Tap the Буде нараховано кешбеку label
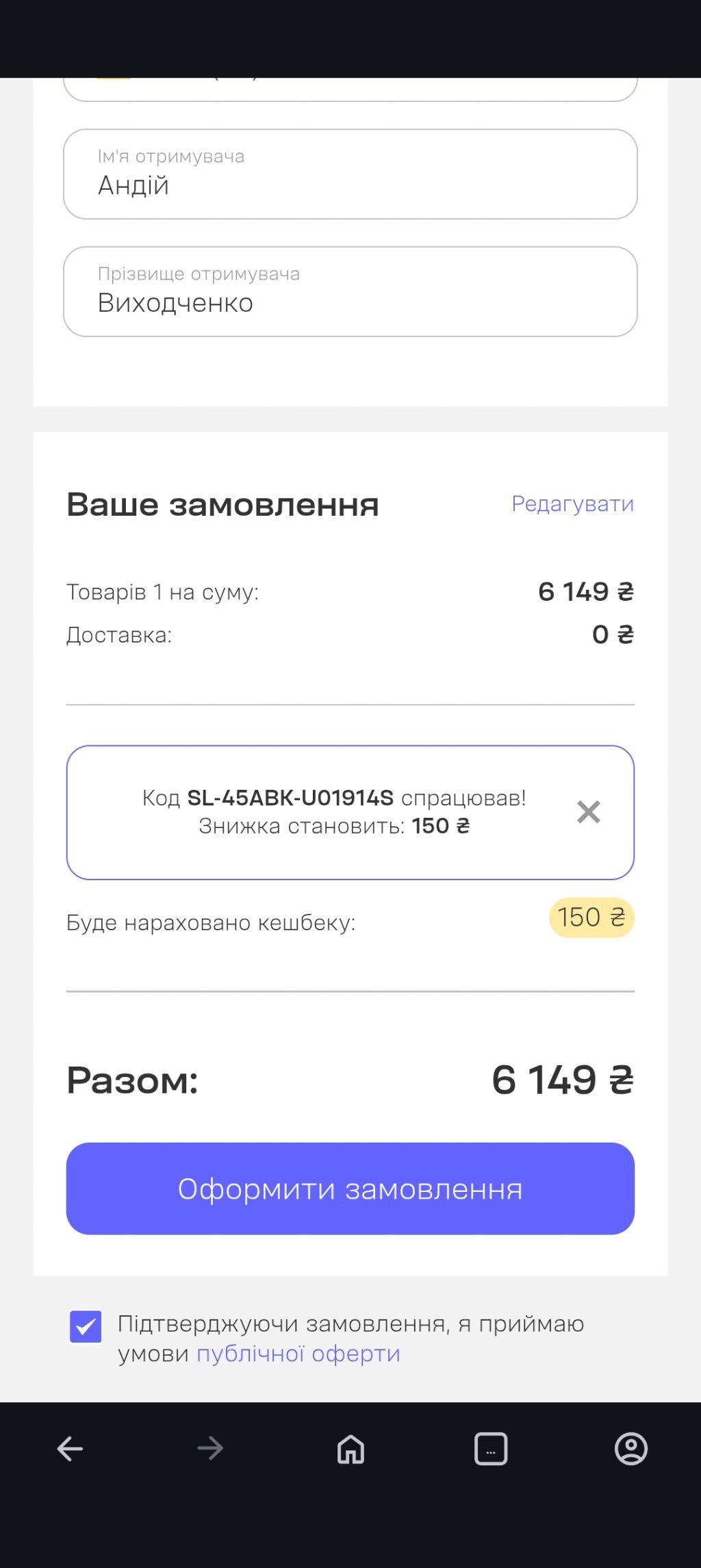This screenshot has width=701, height=1568. pyautogui.click(x=211, y=923)
